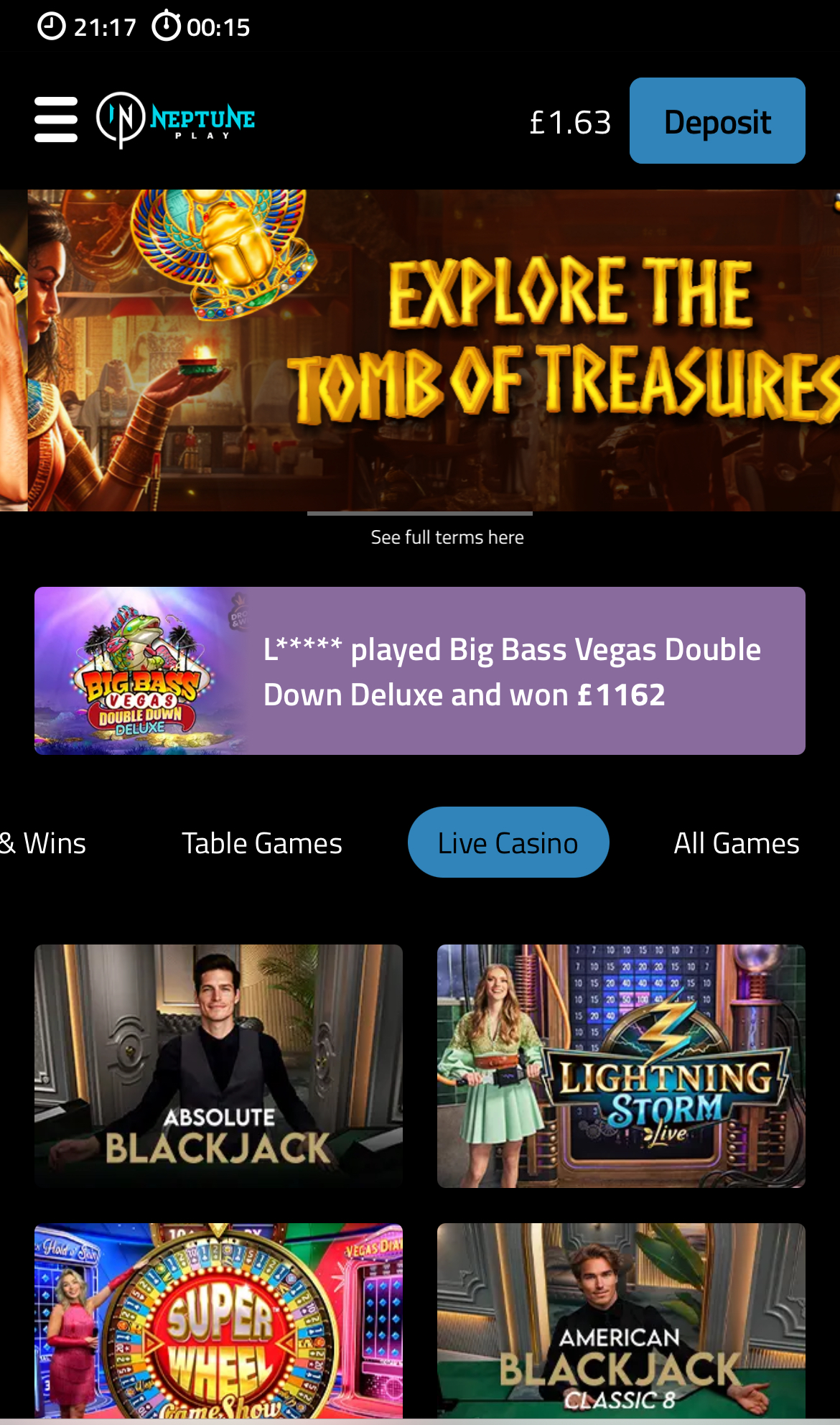Switch to All Games tab
Viewport: 840px width, 1425px height.
click(x=737, y=843)
